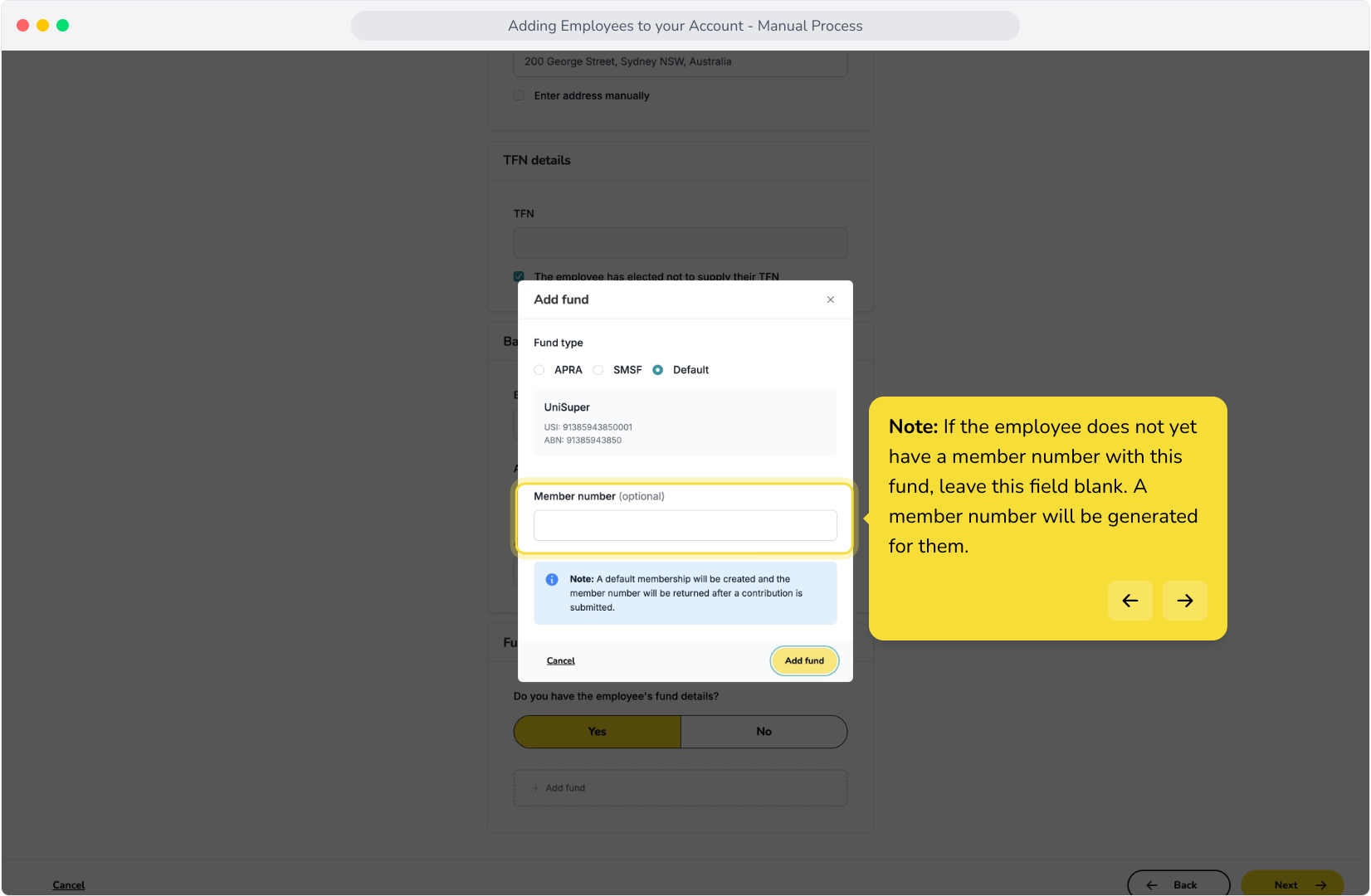This screenshot has height=896, width=1371.
Task: Choose No for employee fund details
Action: coord(764,732)
